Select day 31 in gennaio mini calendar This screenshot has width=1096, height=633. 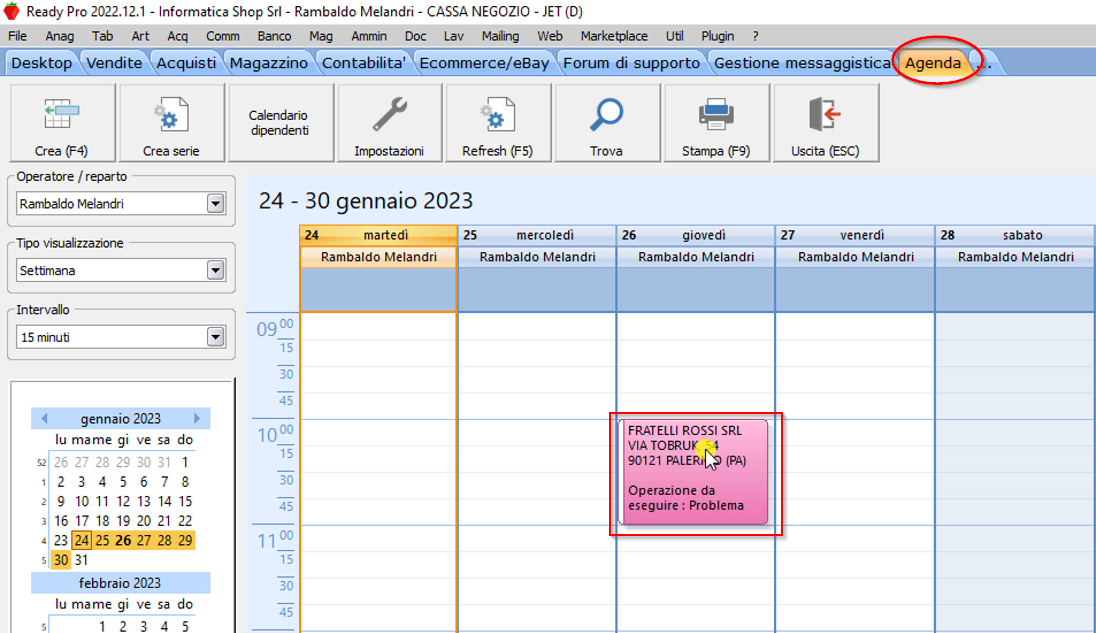pyautogui.click(x=82, y=560)
